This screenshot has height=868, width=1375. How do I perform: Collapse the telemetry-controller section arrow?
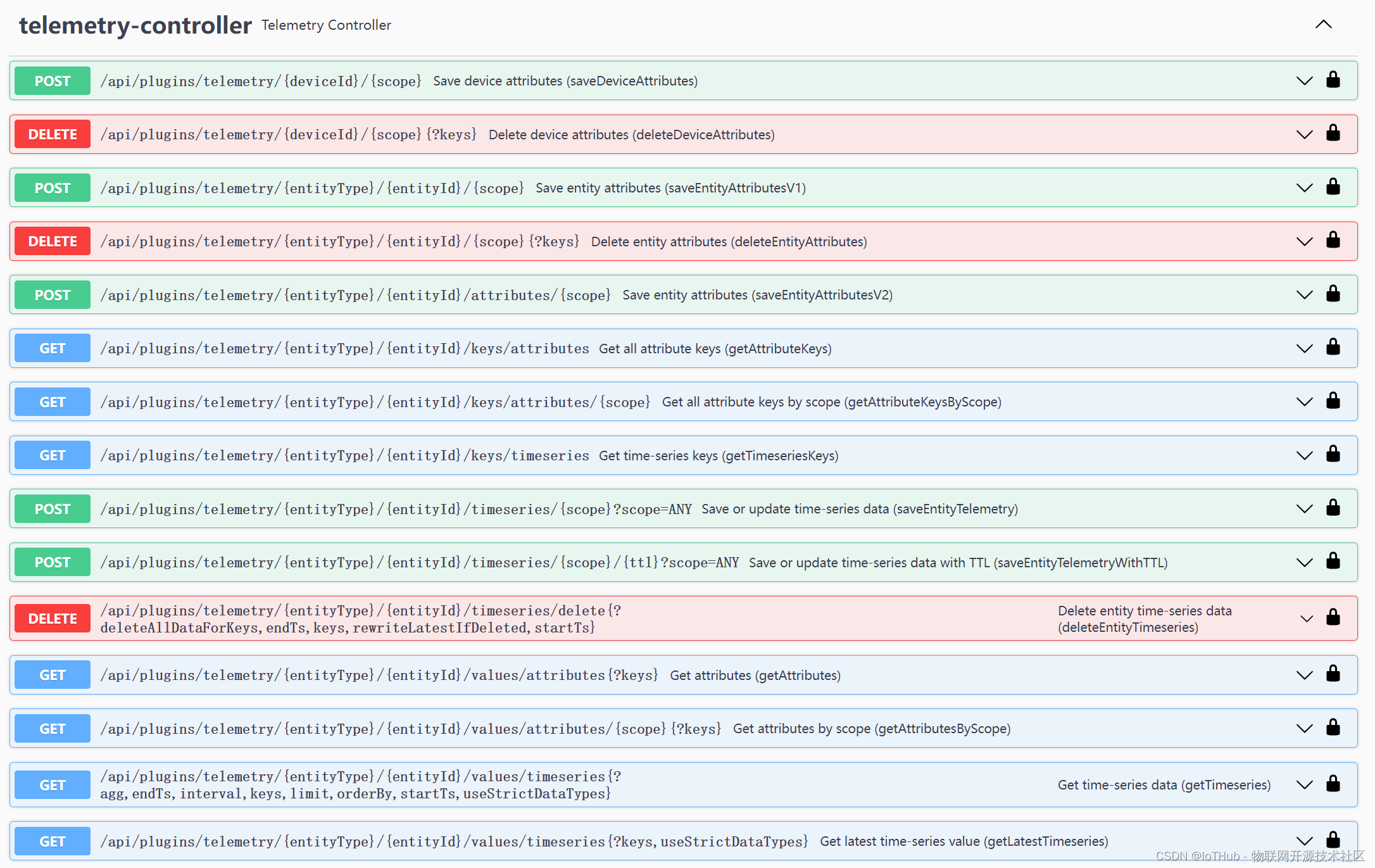1323,25
